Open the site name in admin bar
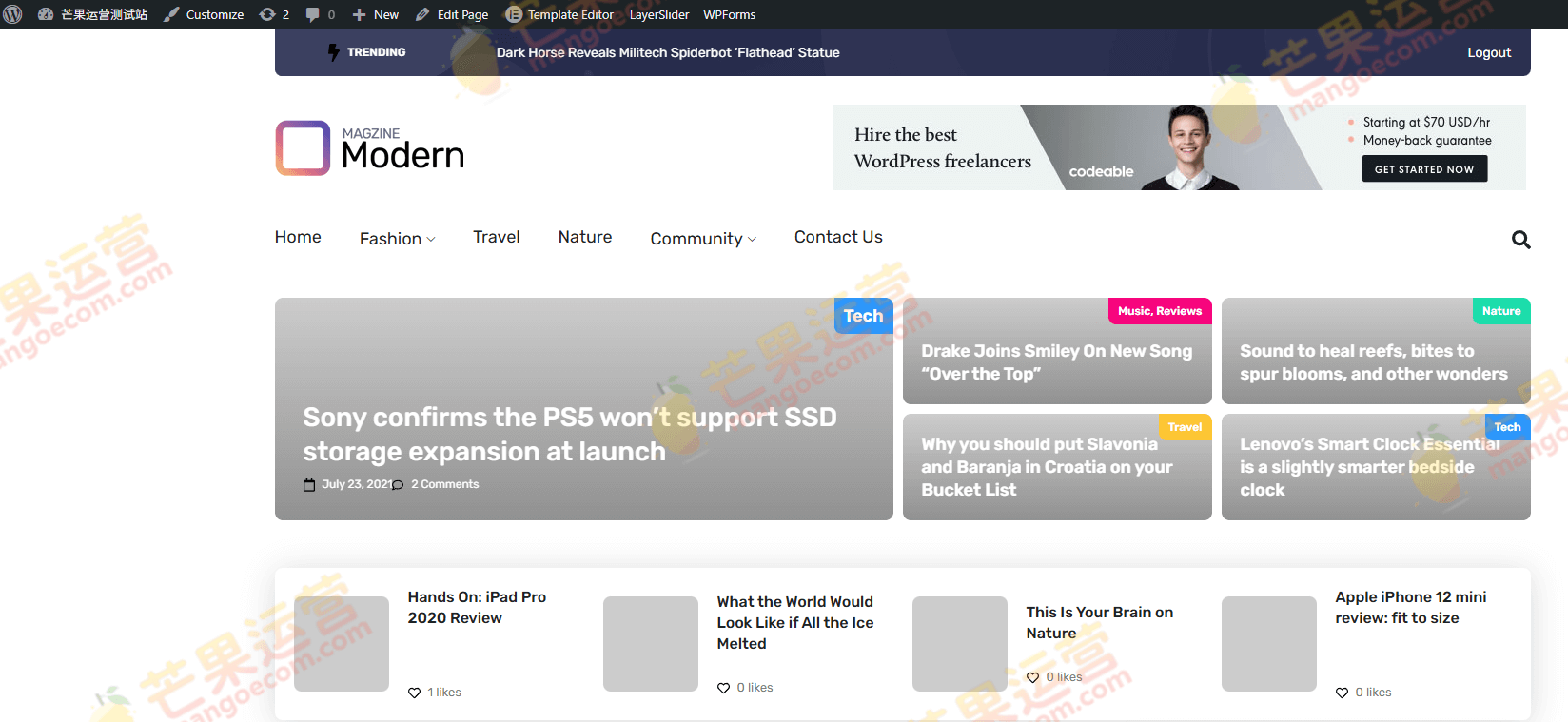Viewport: 1568px width, 722px height. pyautogui.click(x=104, y=14)
